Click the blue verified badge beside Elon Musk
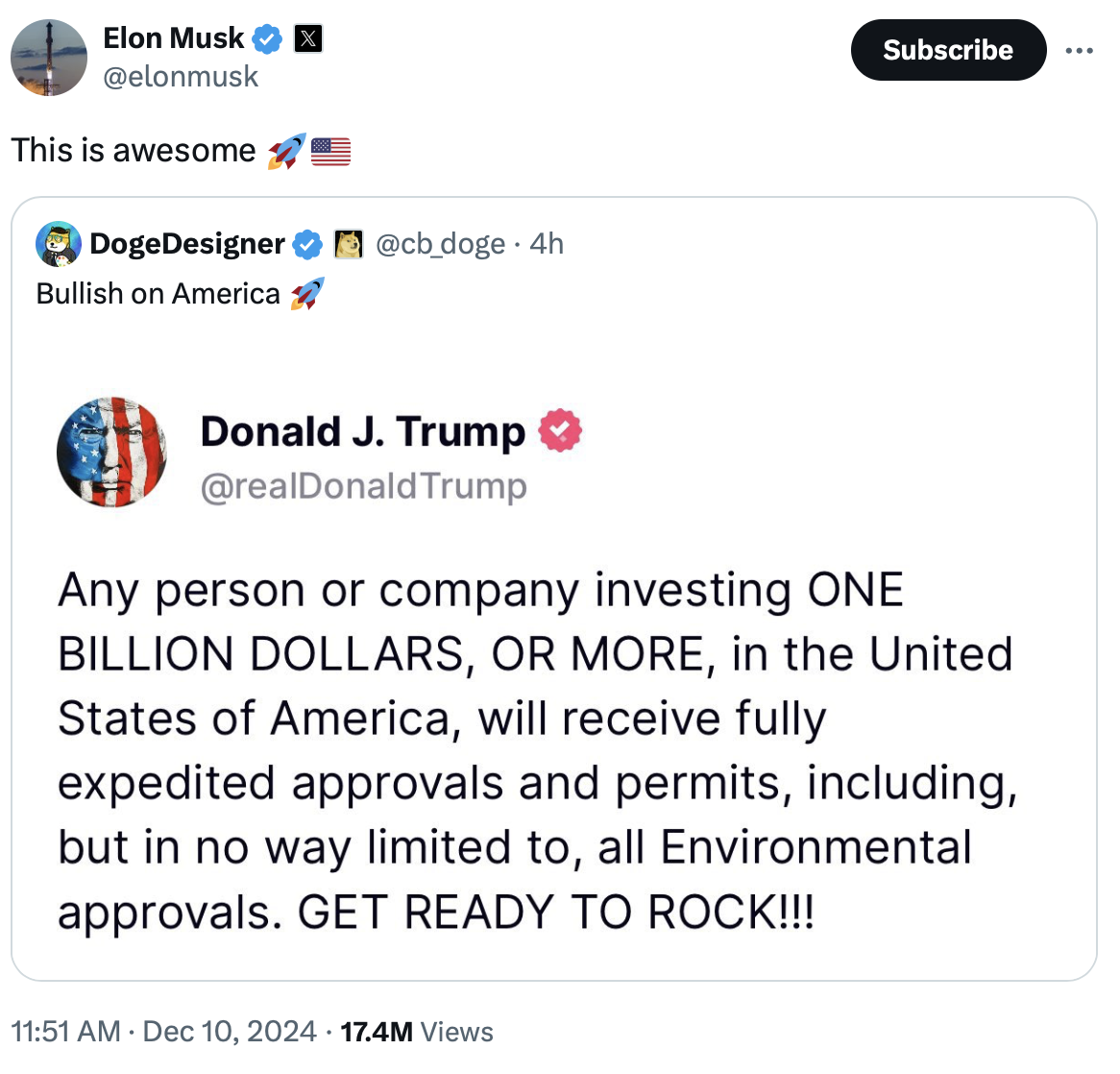 (268, 39)
